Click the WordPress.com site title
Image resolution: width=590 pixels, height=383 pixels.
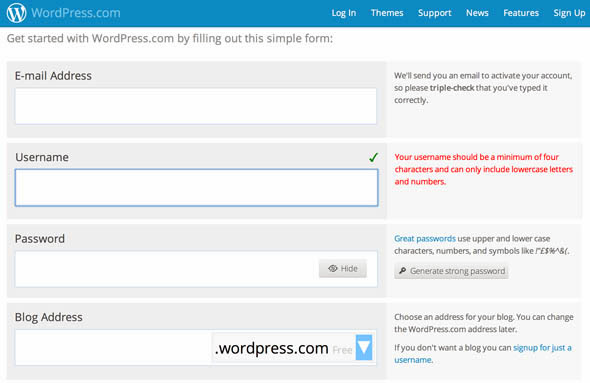coord(76,13)
